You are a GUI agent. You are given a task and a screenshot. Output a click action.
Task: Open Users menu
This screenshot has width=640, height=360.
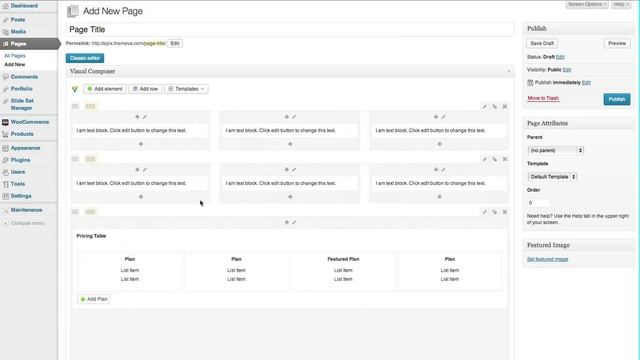click(x=18, y=172)
